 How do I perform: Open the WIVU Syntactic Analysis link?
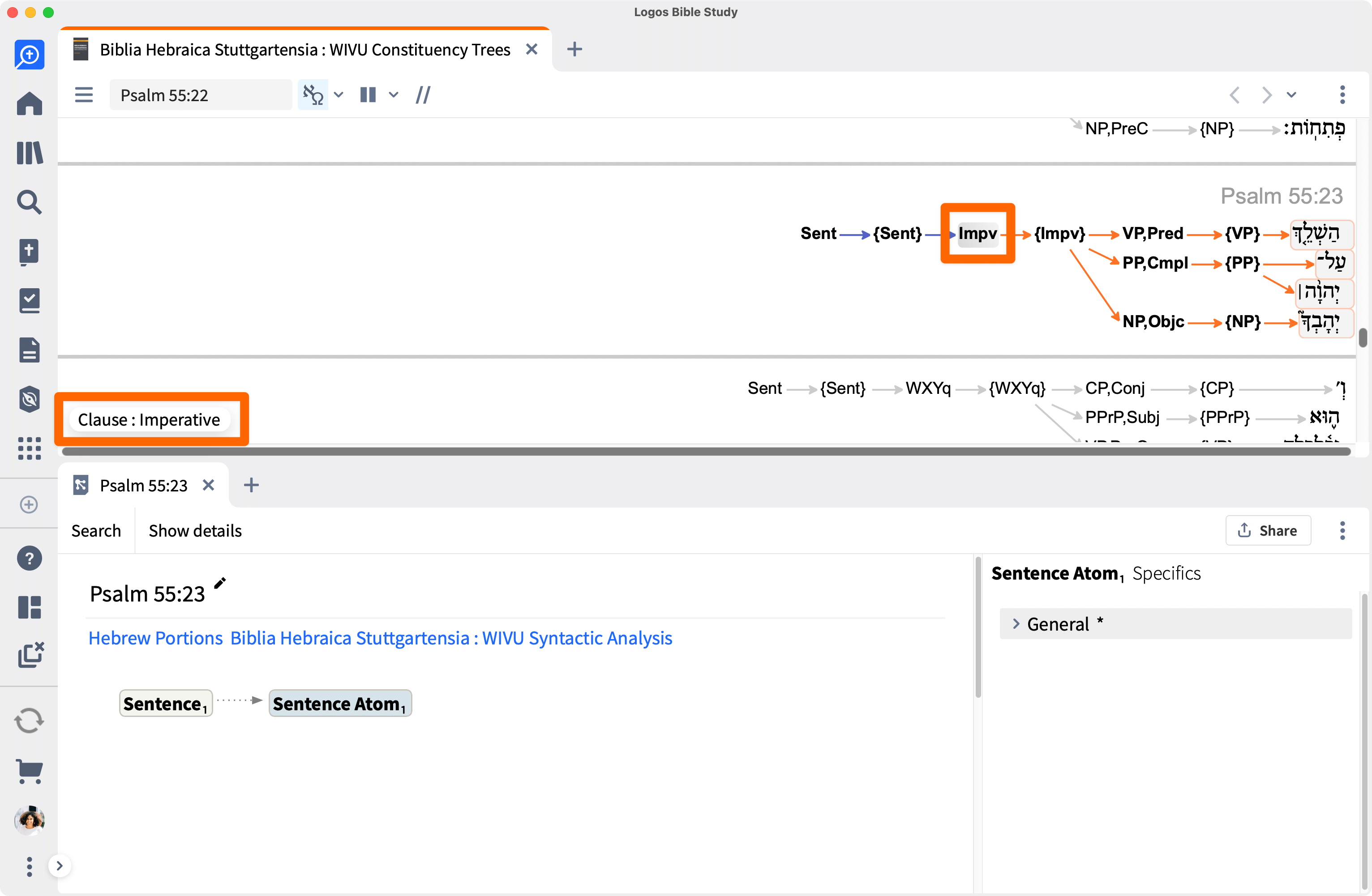[451, 638]
